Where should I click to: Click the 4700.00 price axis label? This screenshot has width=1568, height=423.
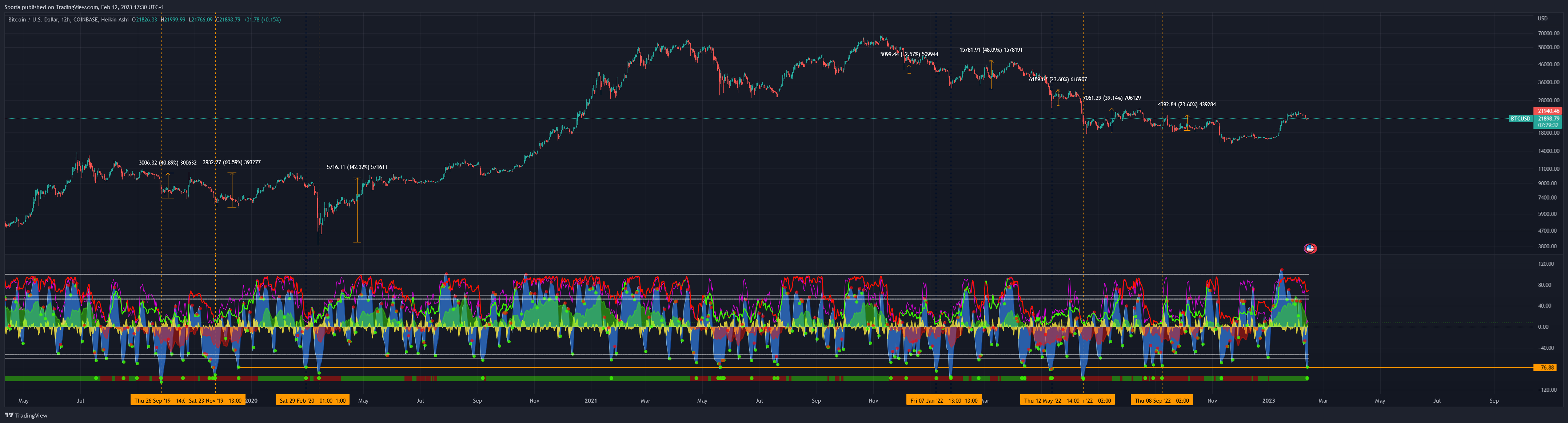(x=1547, y=232)
